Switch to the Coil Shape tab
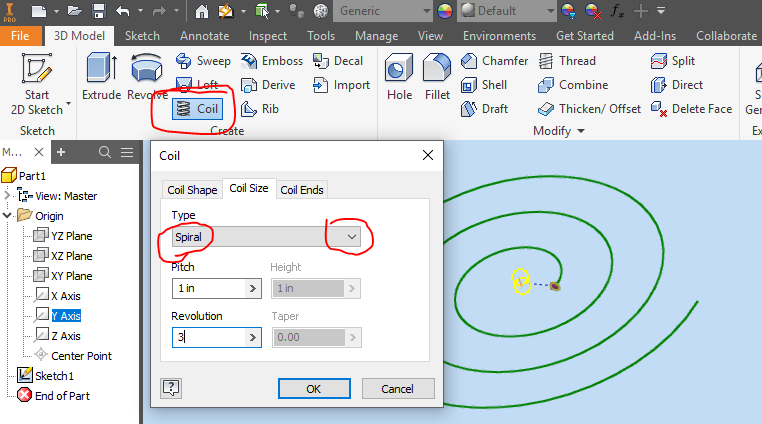The image size is (762, 424). pos(192,190)
